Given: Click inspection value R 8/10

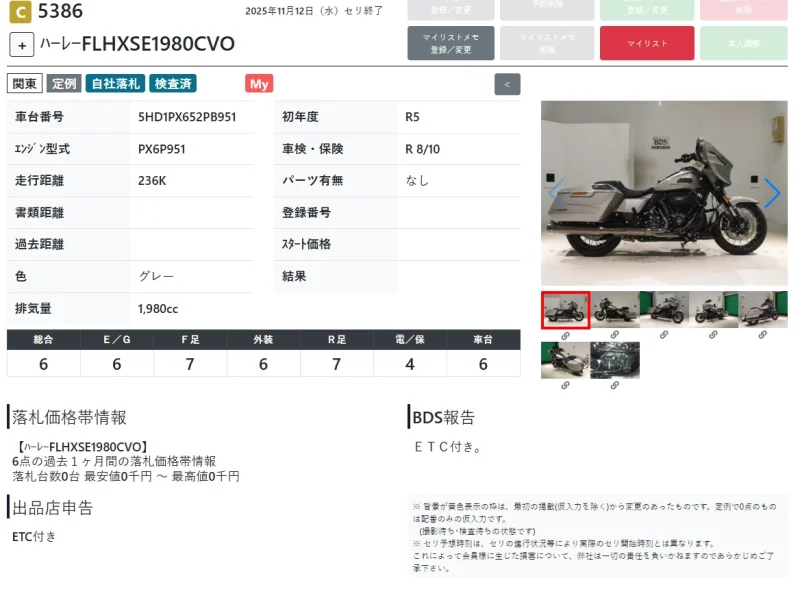Looking at the screenshot, I should tap(422, 149).
